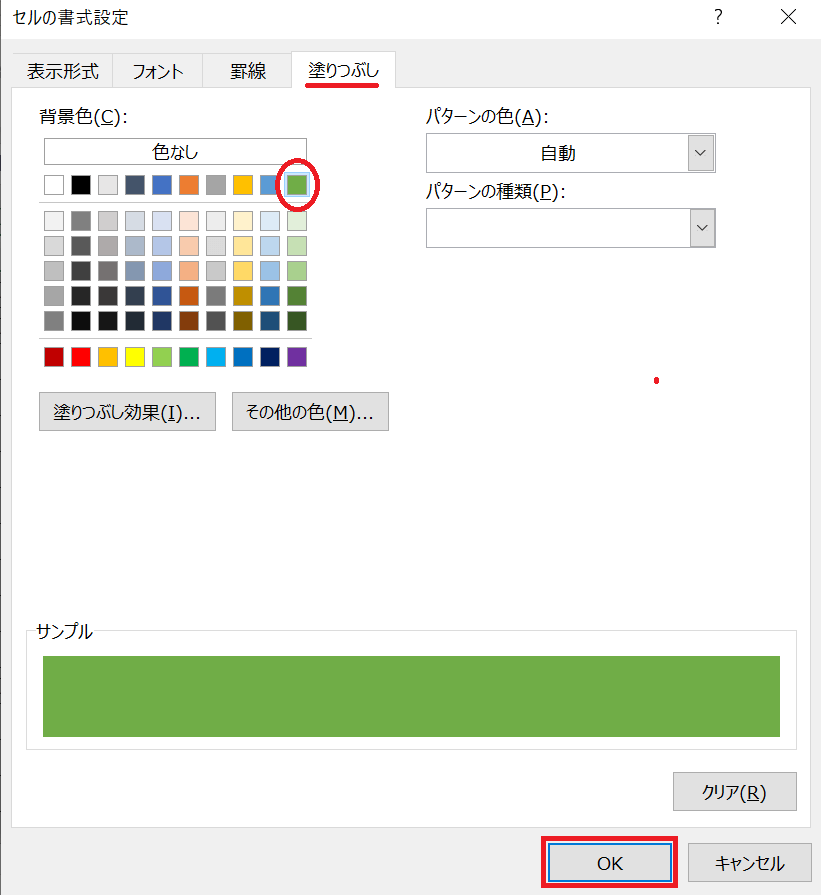Click the green サンプル preview area
The width and height of the screenshot is (821, 895).
click(x=411, y=696)
